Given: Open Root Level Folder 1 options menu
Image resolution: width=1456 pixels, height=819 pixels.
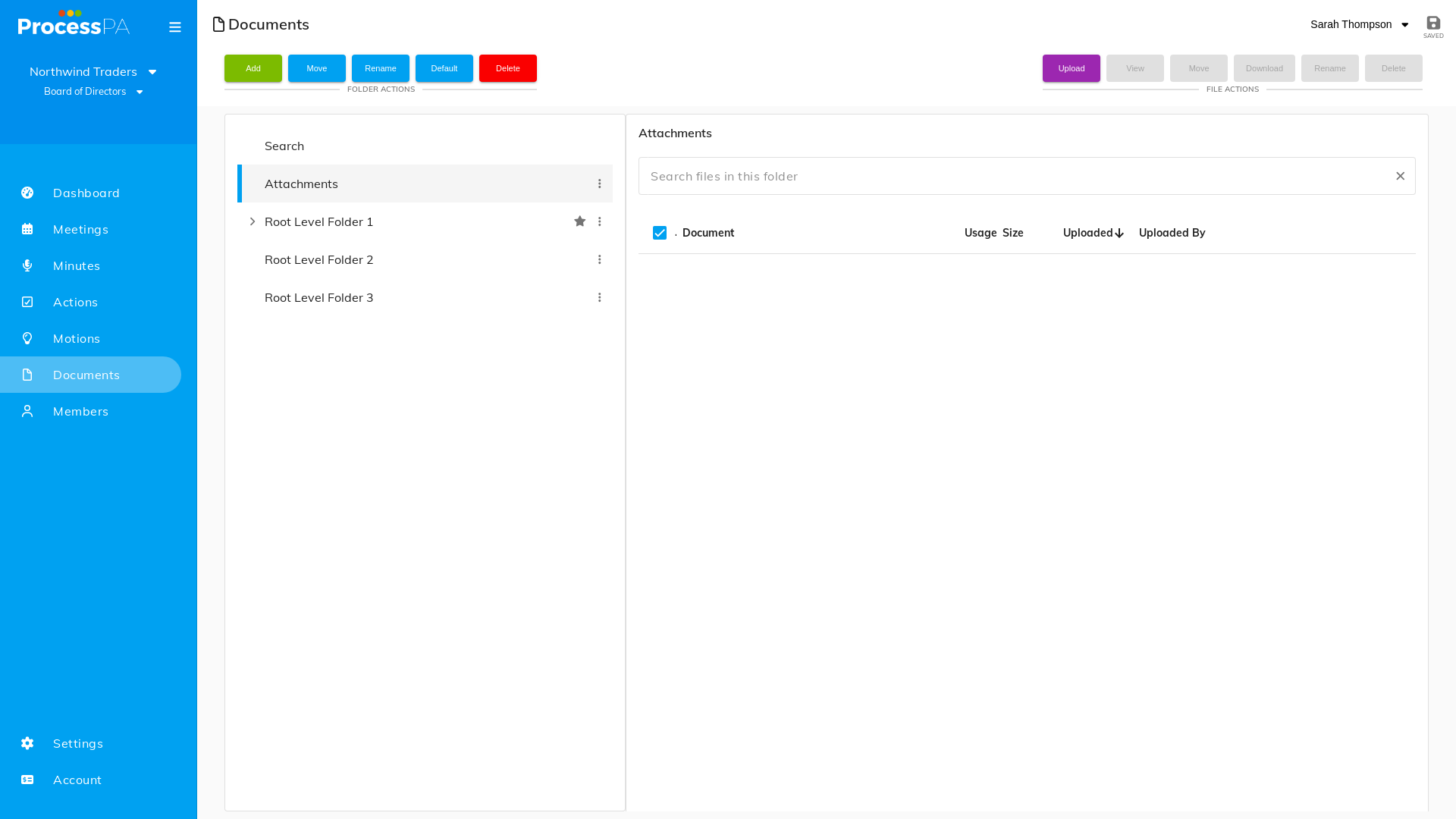Looking at the screenshot, I should pos(599,221).
